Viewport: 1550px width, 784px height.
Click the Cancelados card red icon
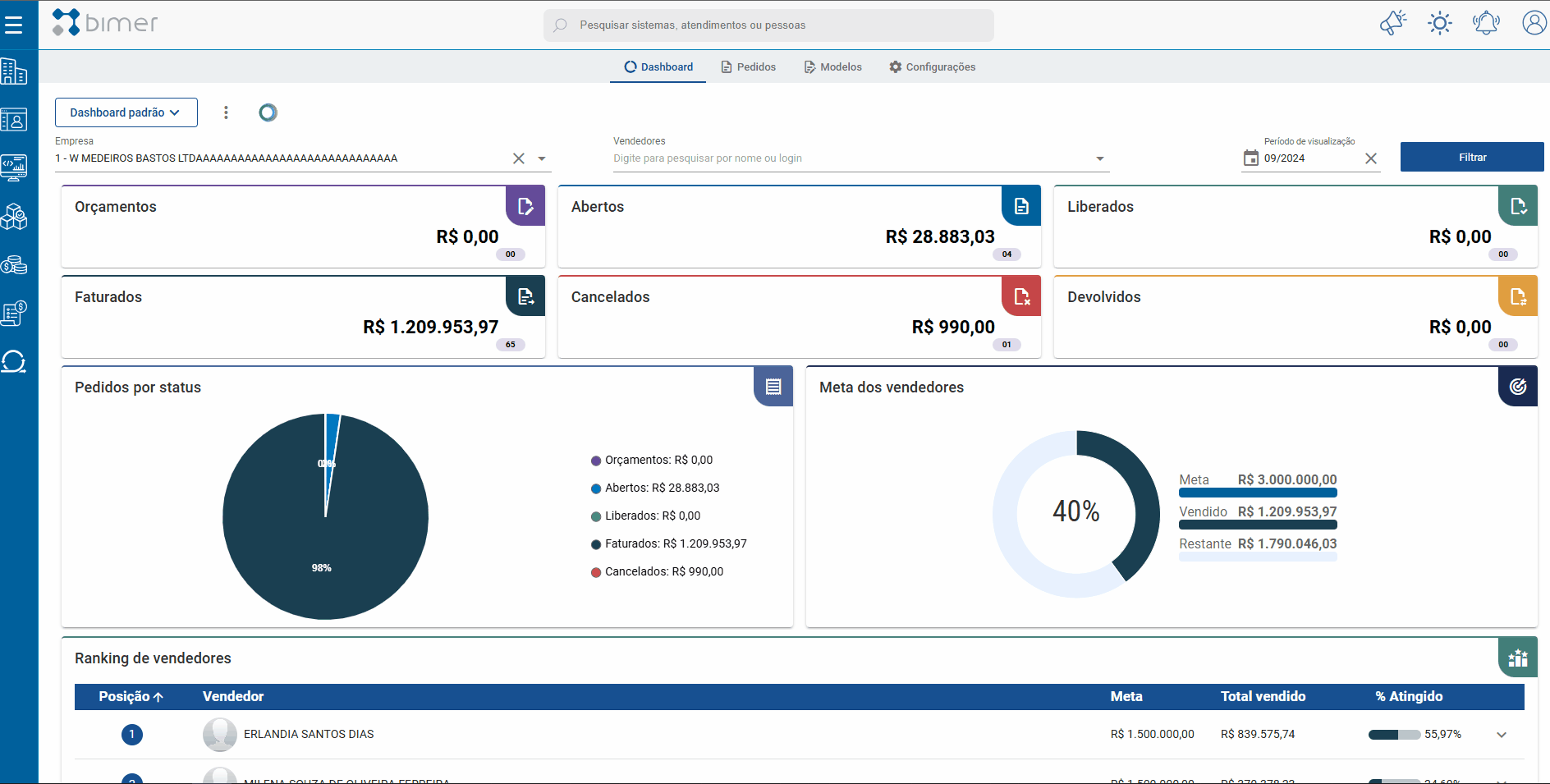pos(1021,296)
